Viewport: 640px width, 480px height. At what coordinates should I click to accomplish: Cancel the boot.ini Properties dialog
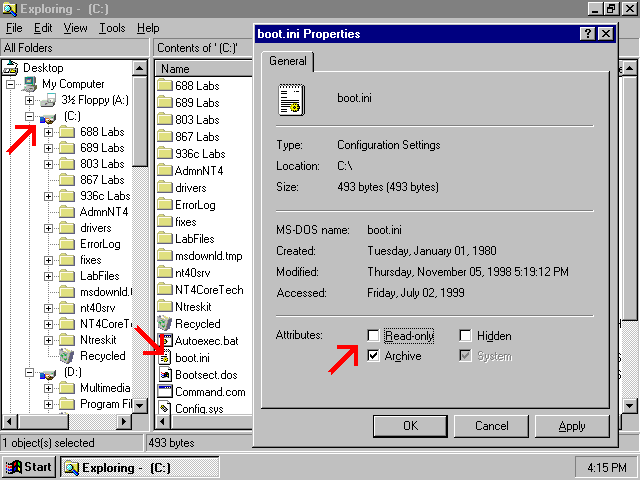[x=491, y=426]
